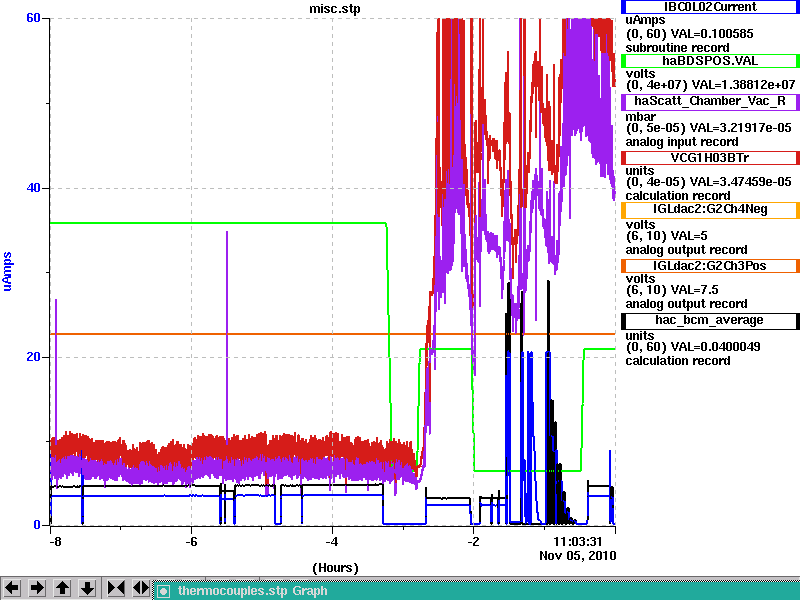Click the vertical uAmps y-axis label
This screenshot has width=800, height=600.
coord(8,271)
